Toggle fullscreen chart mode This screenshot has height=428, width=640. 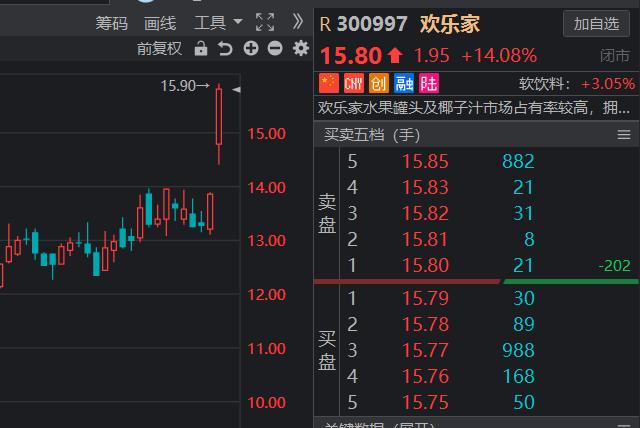(265, 22)
